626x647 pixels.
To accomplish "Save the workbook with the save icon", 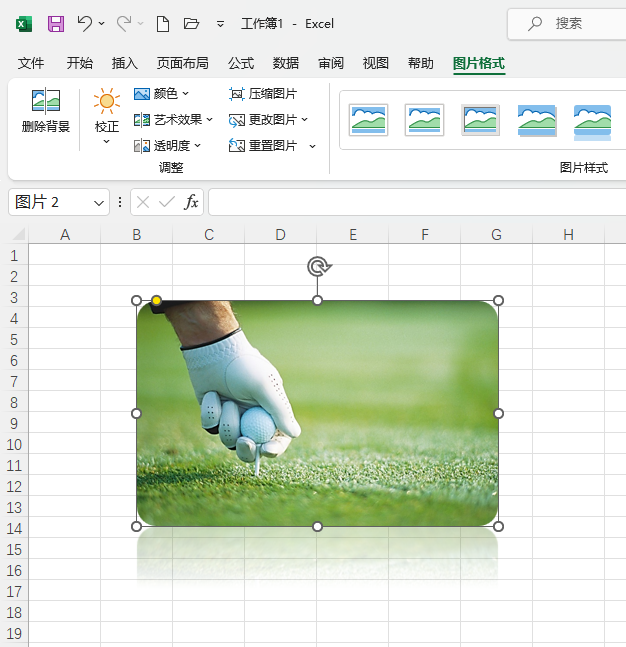I will 56,24.
